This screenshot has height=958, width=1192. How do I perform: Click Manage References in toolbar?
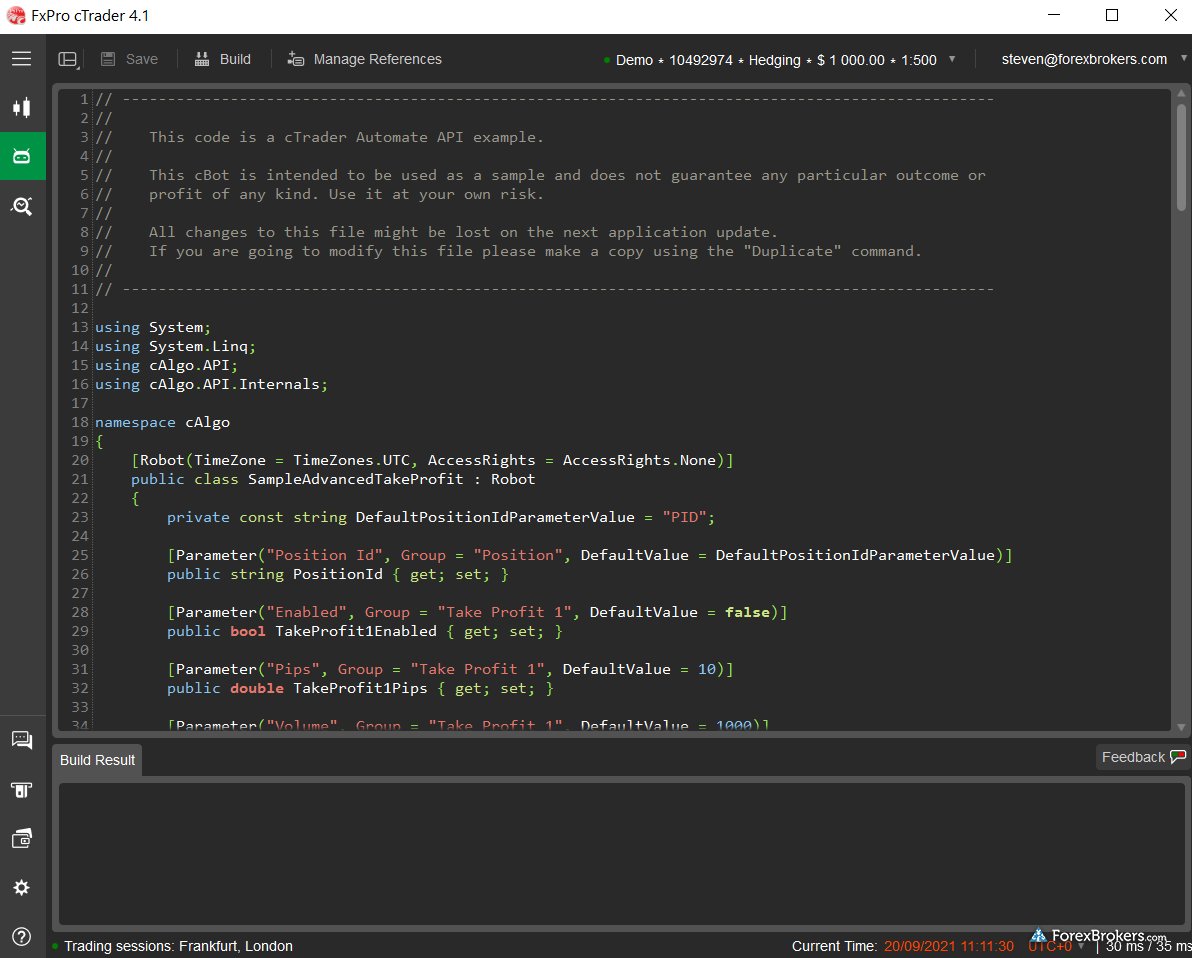tap(365, 60)
